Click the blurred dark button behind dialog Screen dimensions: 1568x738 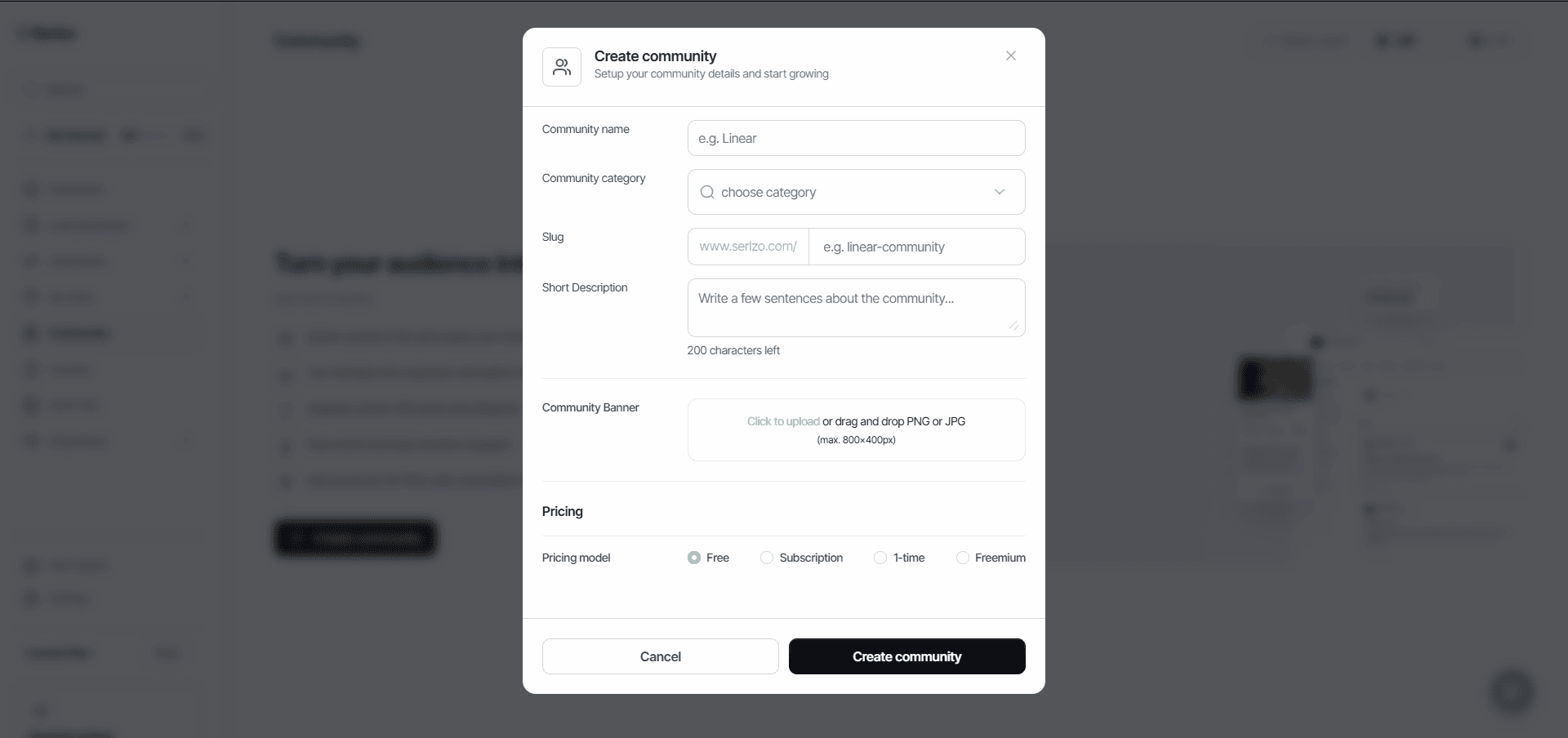click(355, 538)
